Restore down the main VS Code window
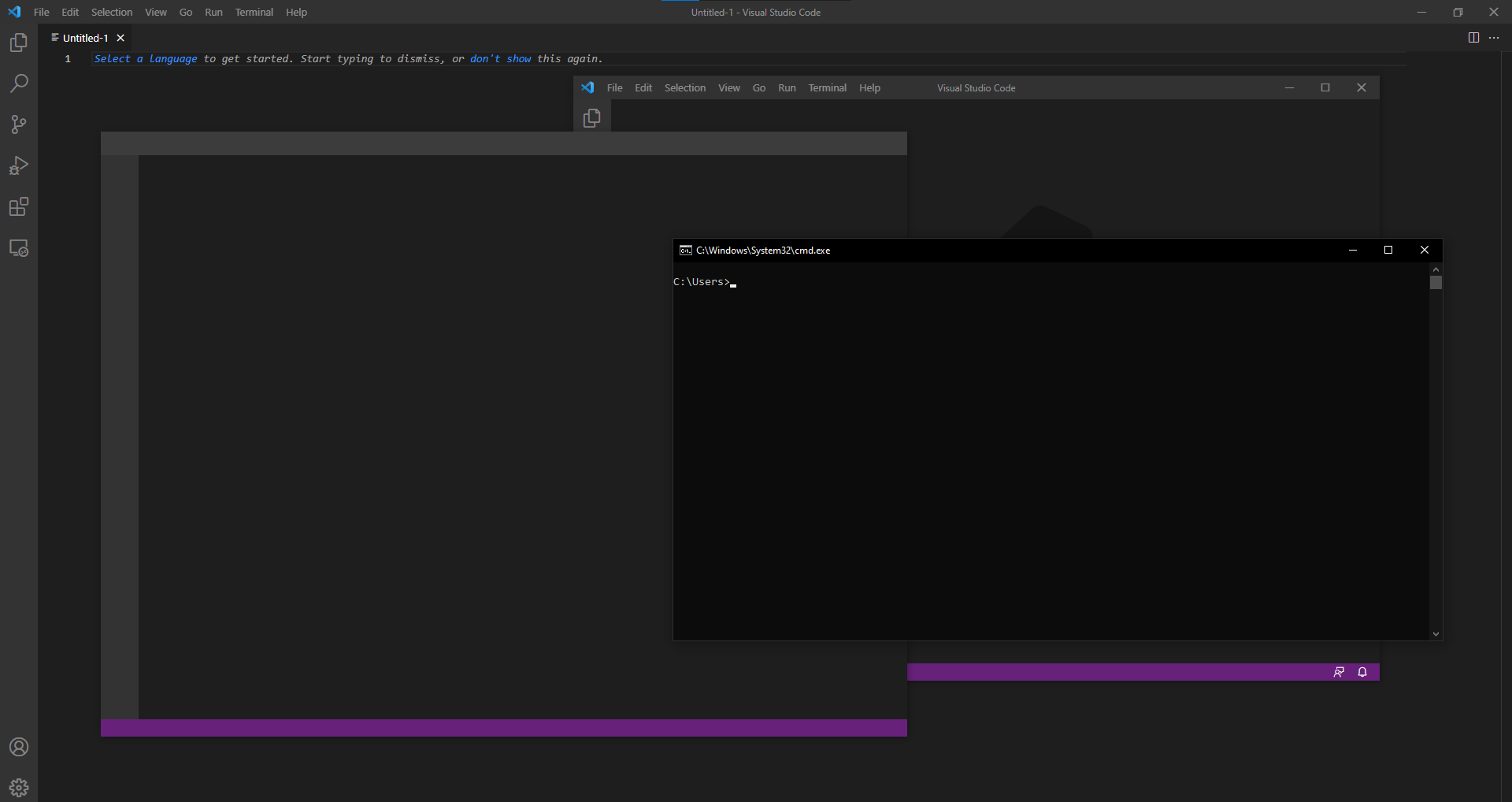This screenshot has height=802, width=1512. pos(1458,12)
